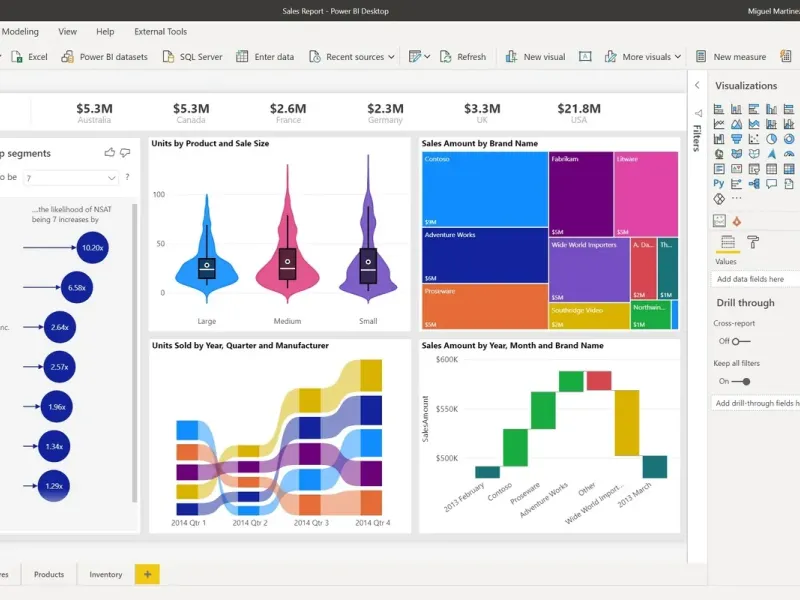Open the External Tools ribbon tab
Viewport: 800px width, 600px height.
click(160, 32)
